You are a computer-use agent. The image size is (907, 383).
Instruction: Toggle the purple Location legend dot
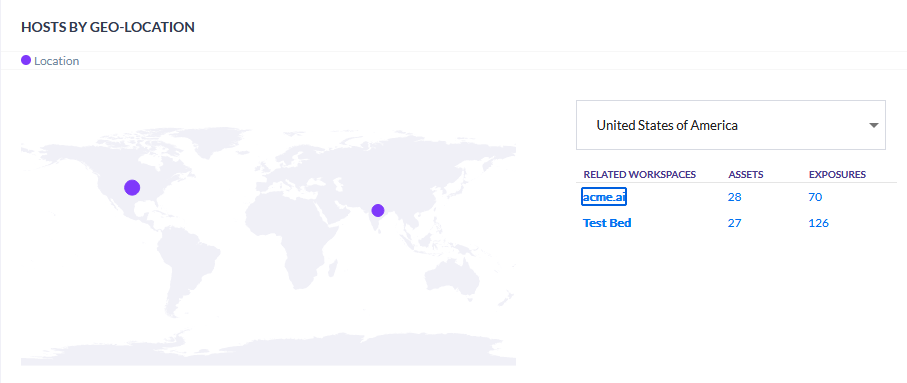coord(26,61)
